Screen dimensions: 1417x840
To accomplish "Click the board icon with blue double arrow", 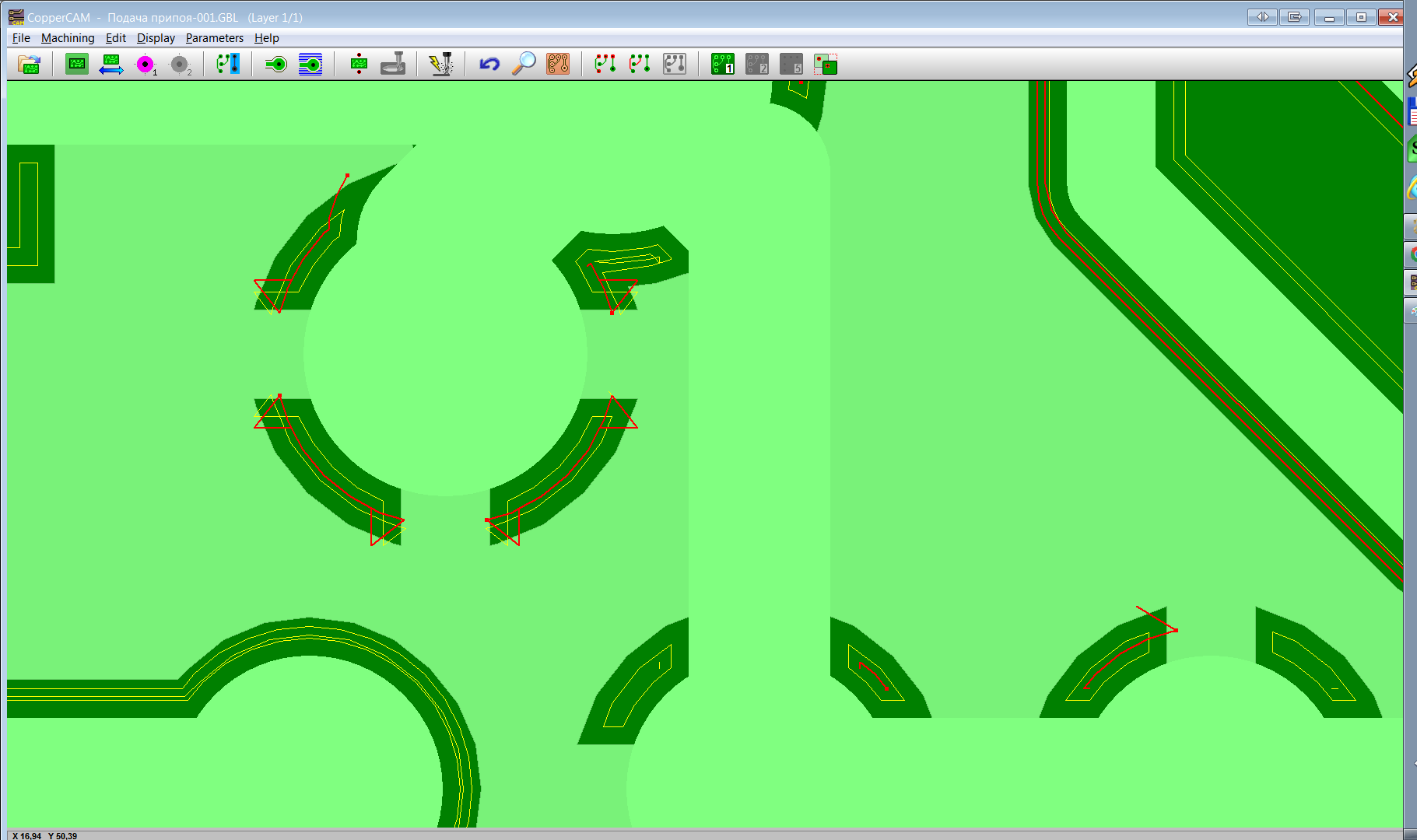I will [x=111, y=65].
